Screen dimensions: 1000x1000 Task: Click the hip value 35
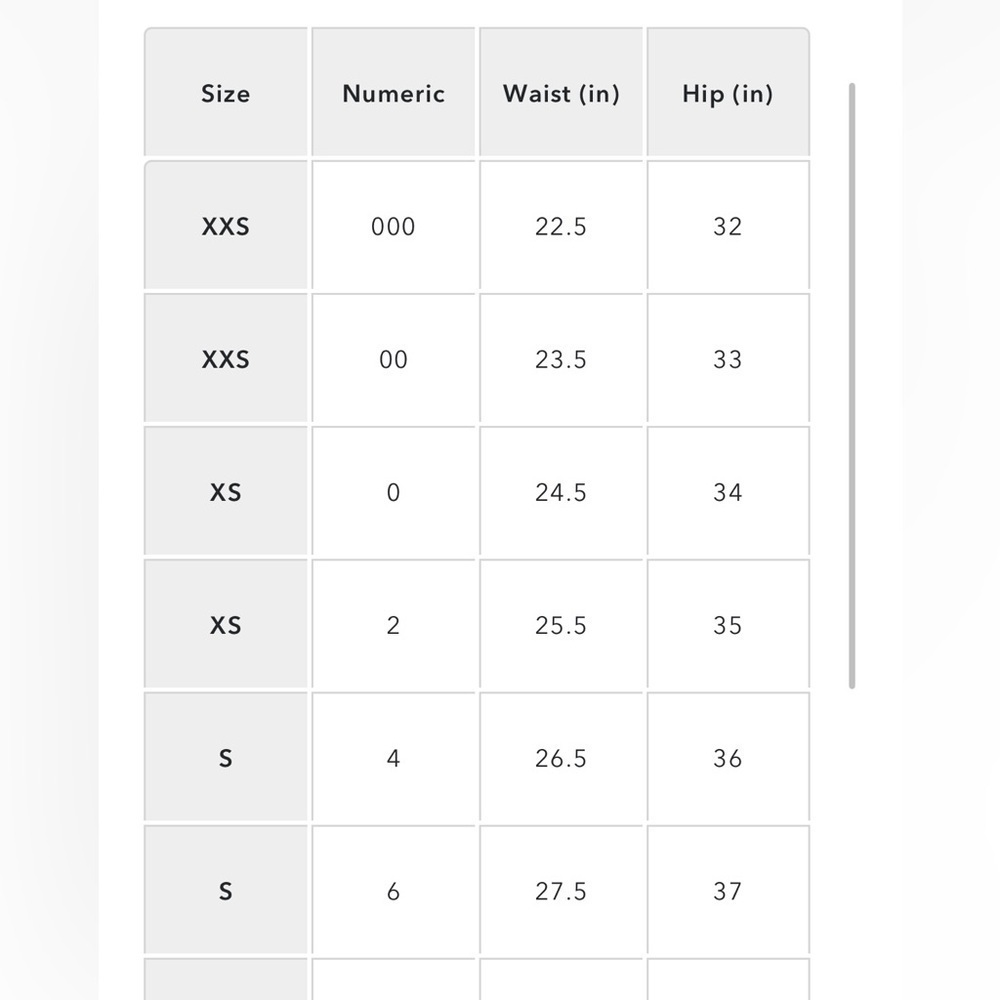tap(728, 624)
